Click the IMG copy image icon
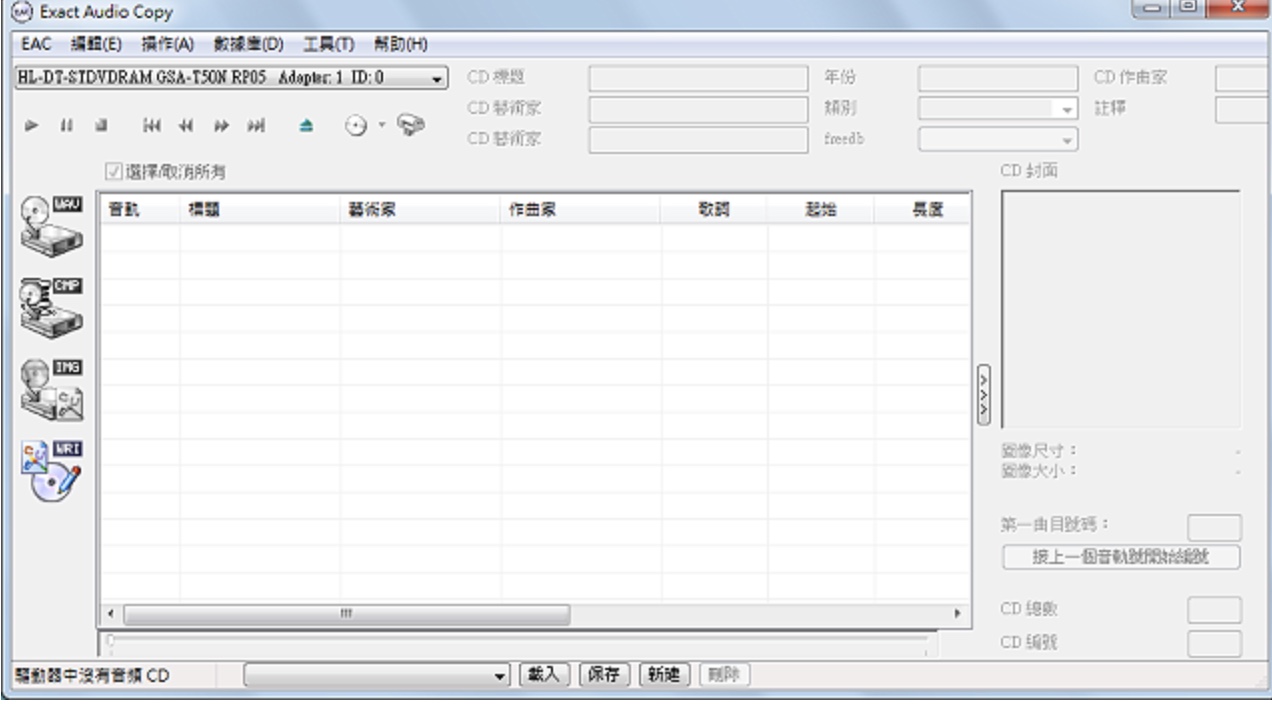The width and height of the screenshot is (1272, 704). click(x=52, y=392)
